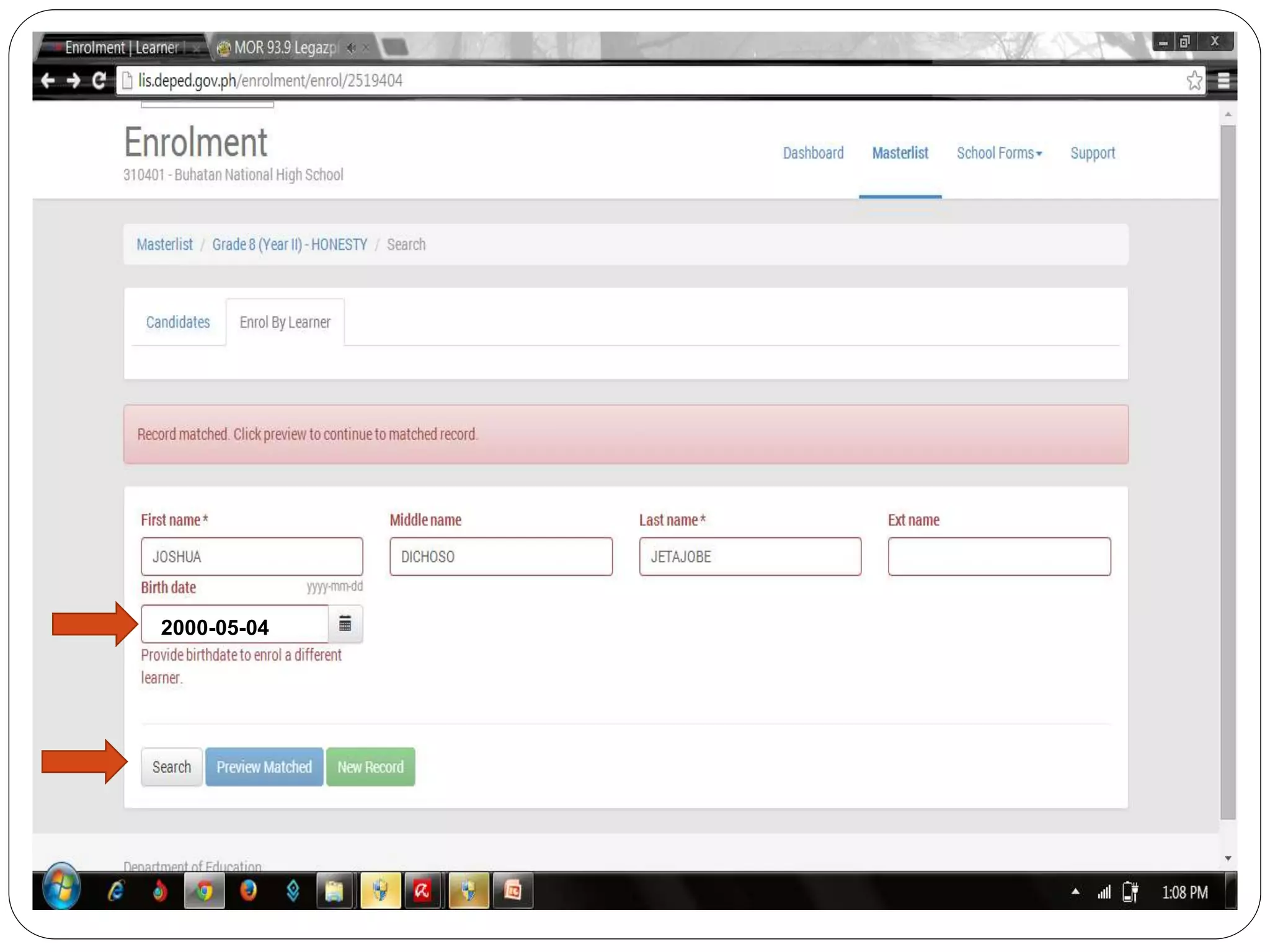This screenshot has height=952, width=1270.
Task: Click the green New Record button
Action: pyautogui.click(x=370, y=767)
